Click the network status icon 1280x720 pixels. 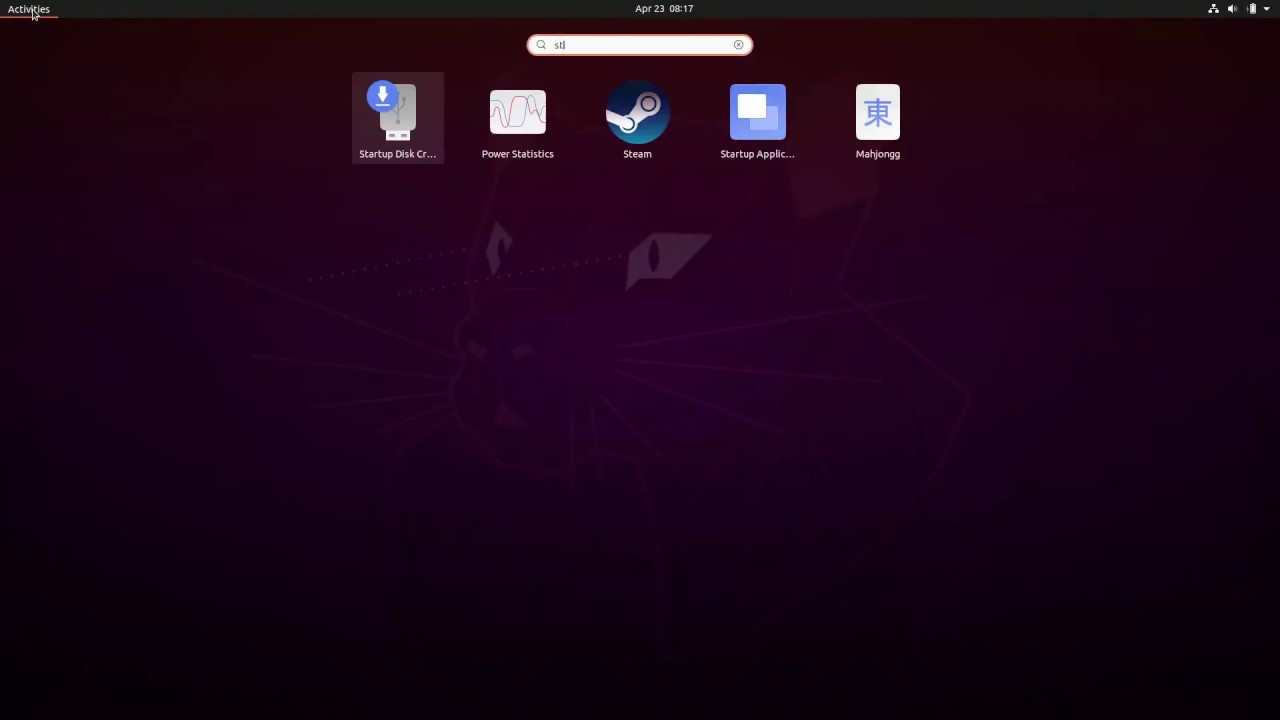tap(1213, 9)
